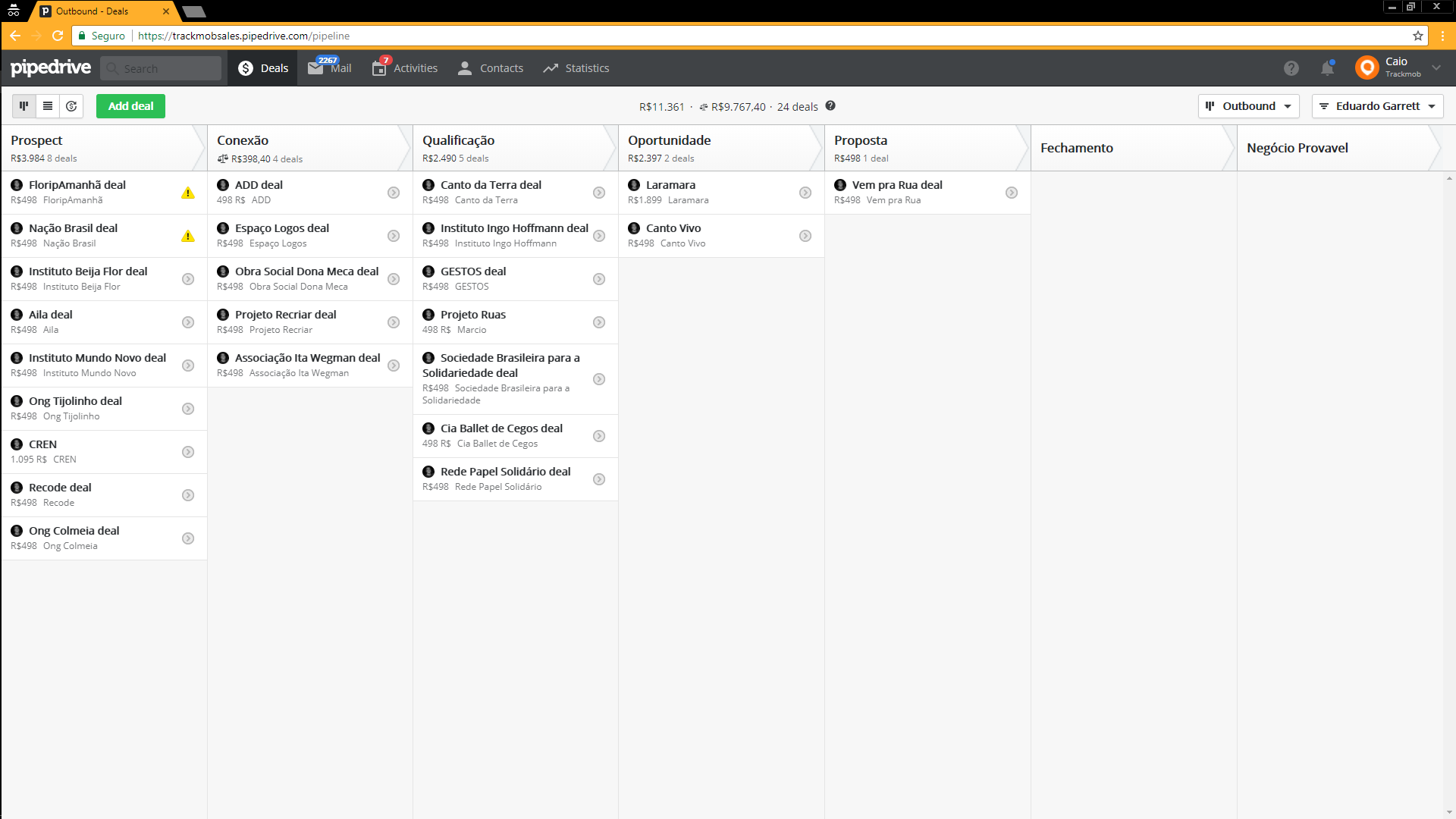Open the Eduardo Garrett filter dropdown

(1377, 106)
